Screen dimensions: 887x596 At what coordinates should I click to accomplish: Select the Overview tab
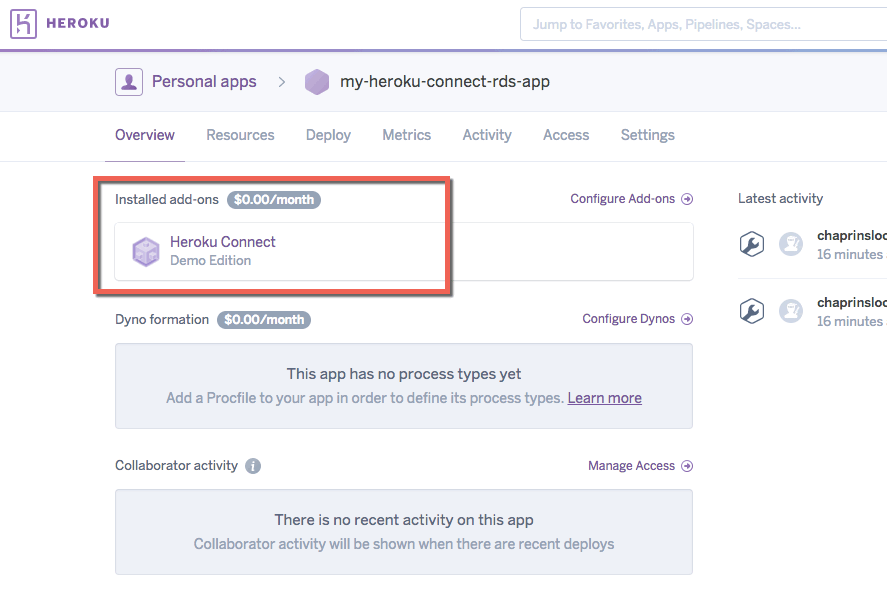click(145, 135)
